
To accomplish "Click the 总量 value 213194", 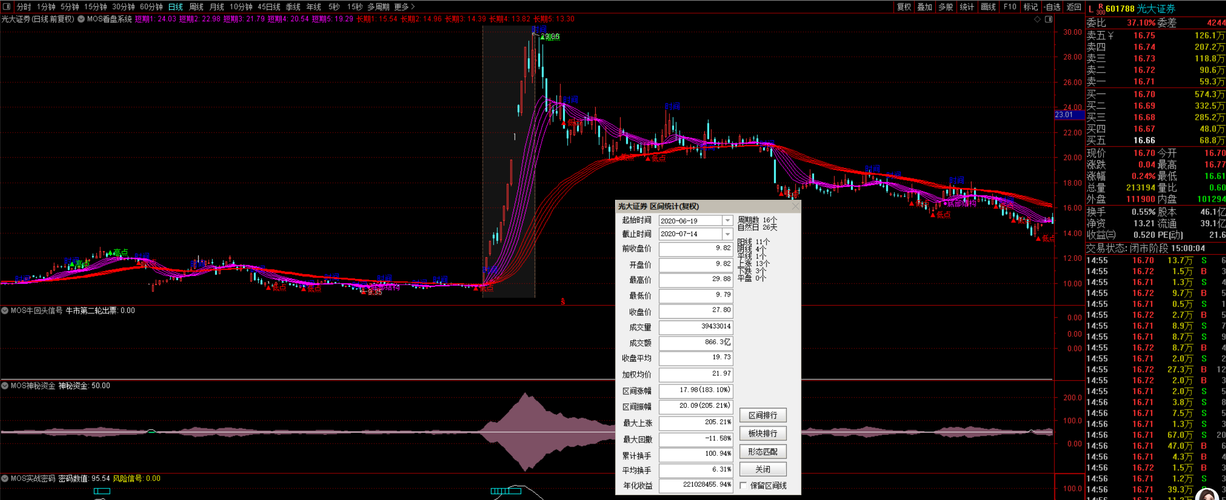I will click(x=1139, y=187).
